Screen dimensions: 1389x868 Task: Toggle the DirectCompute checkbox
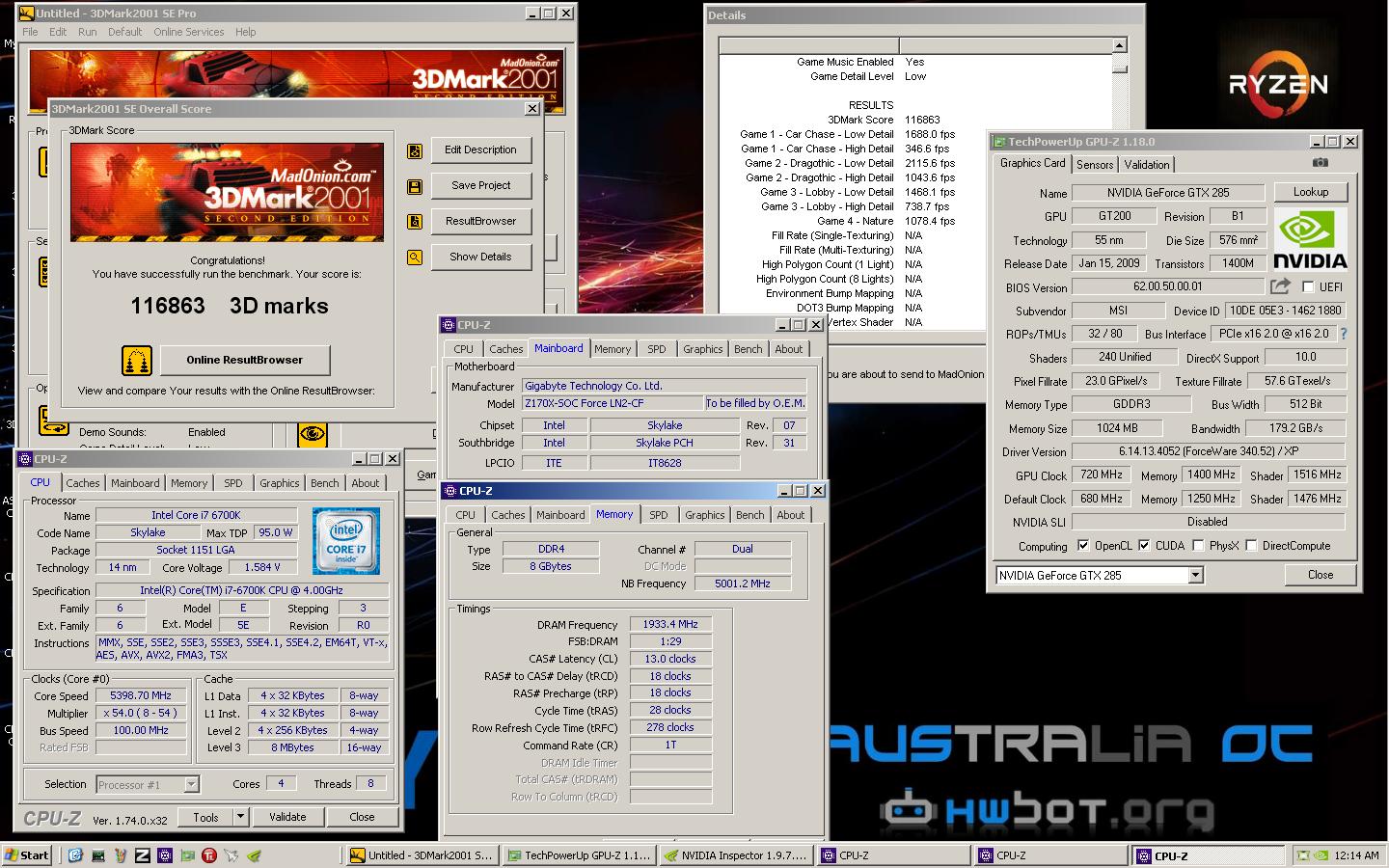coord(1251,546)
